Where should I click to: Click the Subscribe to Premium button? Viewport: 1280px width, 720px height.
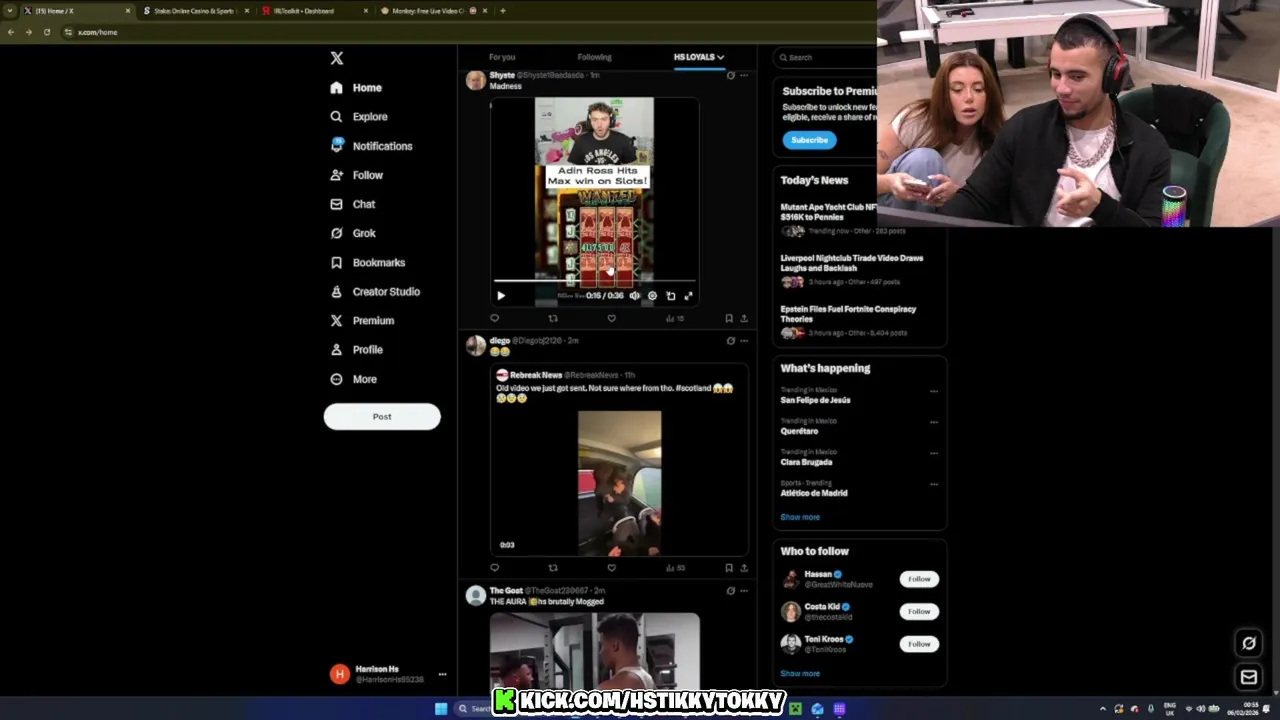(x=809, y=140)
